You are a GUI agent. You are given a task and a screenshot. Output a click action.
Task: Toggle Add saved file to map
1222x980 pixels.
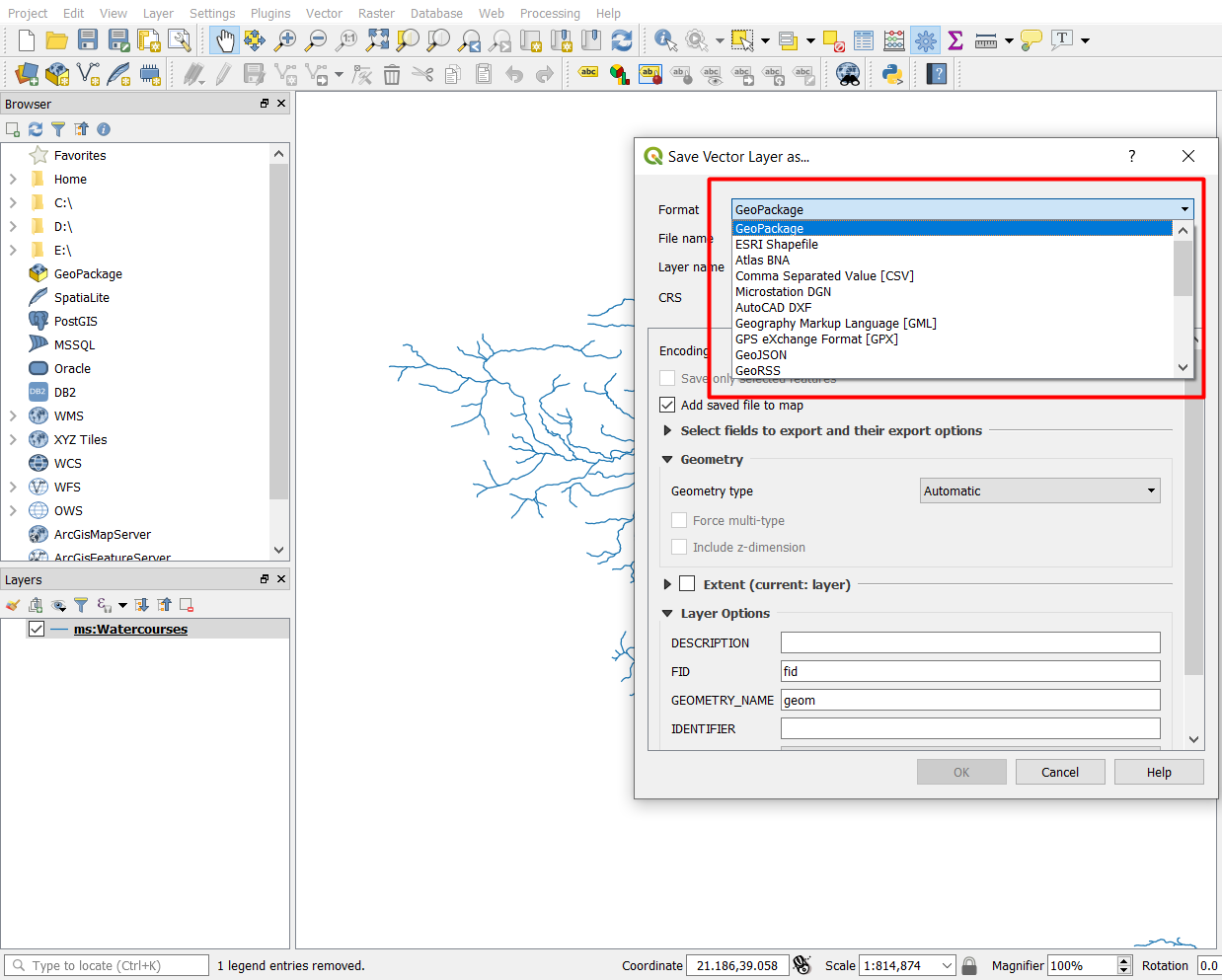(x=667, y=405)
